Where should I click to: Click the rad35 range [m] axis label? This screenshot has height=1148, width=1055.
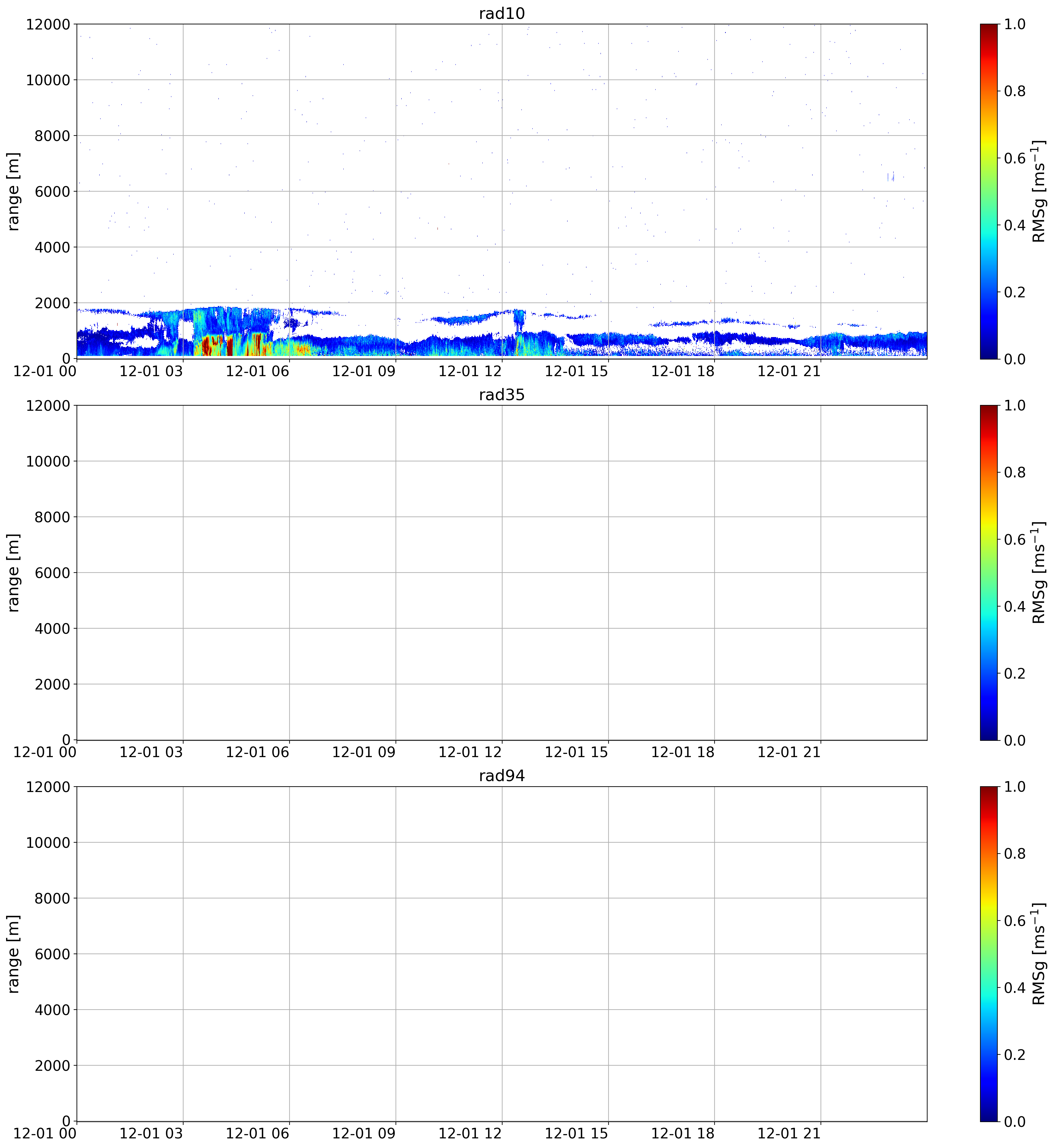coord(13,572)
